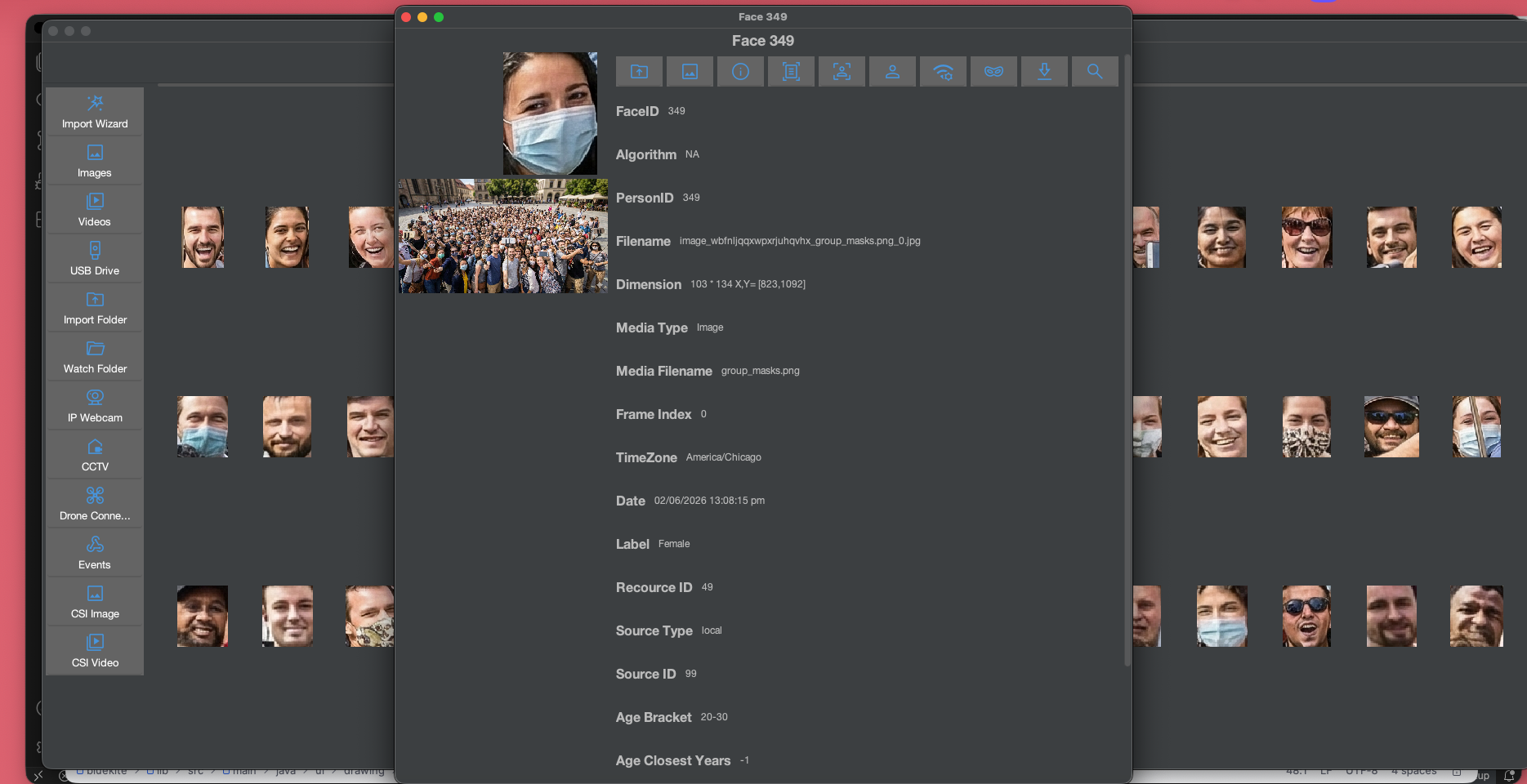Viewport: 1527px width, 784px height.
Task: Select the face thumbnail with cap and sunglasses
Action: coord(1391,426)
